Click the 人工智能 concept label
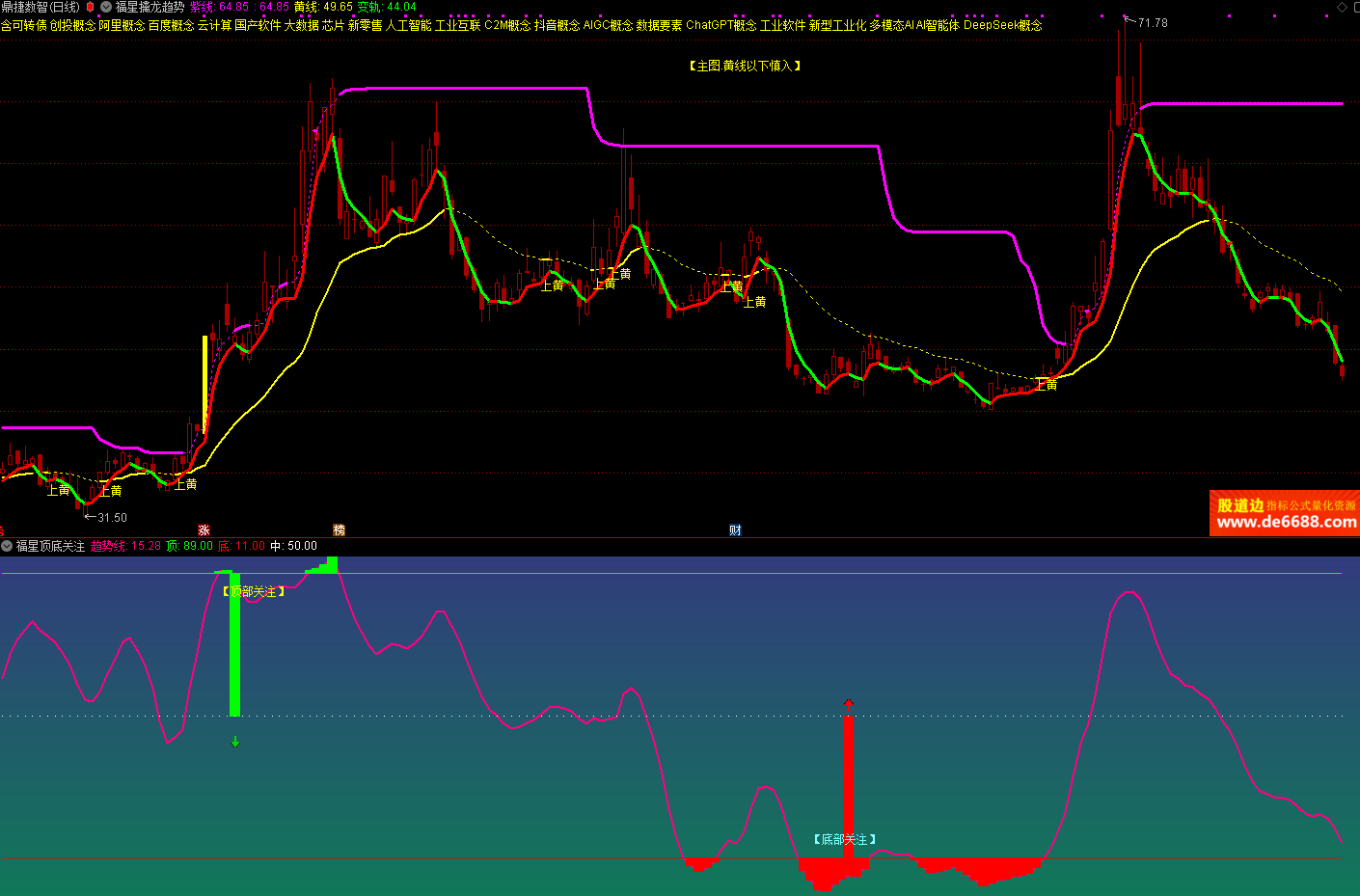The width and height of the screenshot is (1360, 896). [x=408, y=25]
